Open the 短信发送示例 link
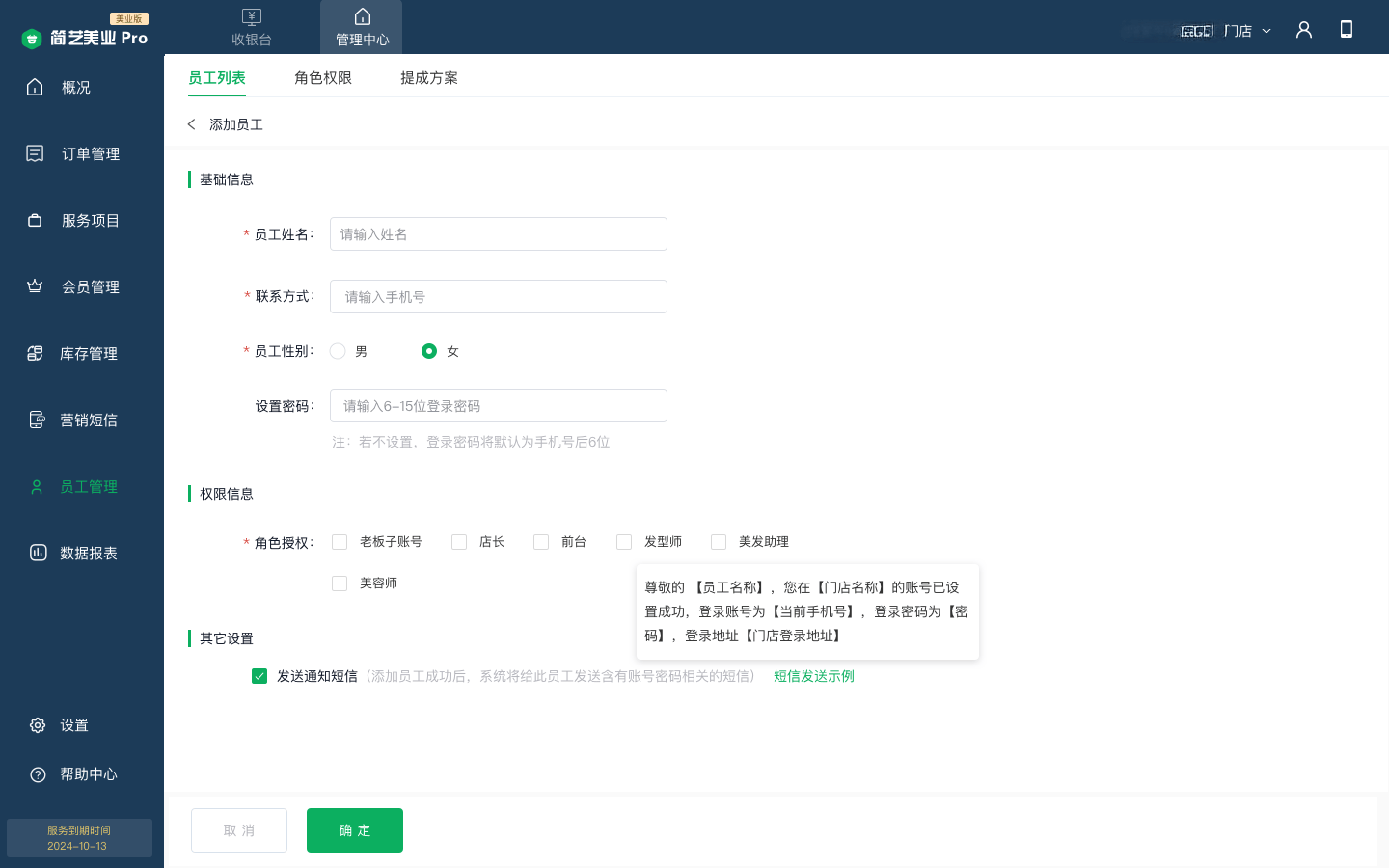The image size is (1389, 868). [x=813, y=676]
